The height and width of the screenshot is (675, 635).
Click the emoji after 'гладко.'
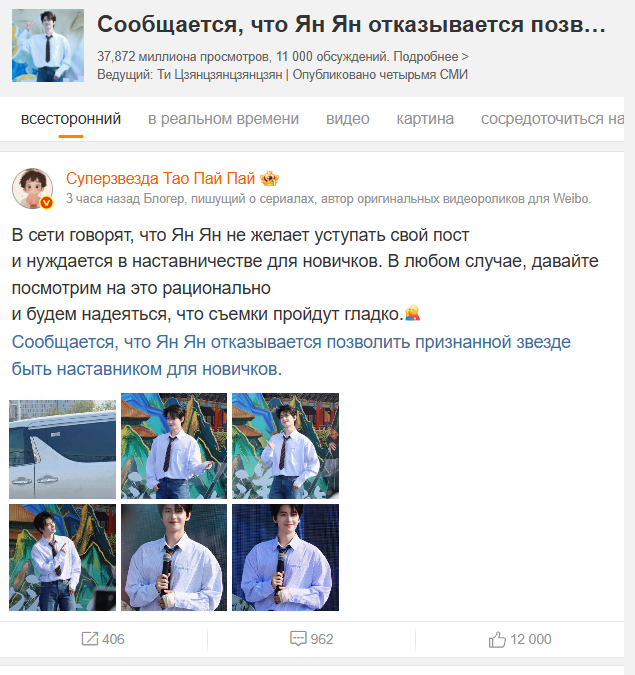pyautogui.click(x=412, y=313)
